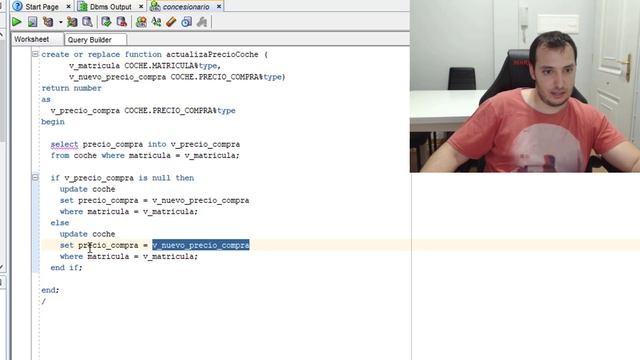Click the 'end if;' line
The height and width of the screenshot is (360, 640).
point(66,268)
